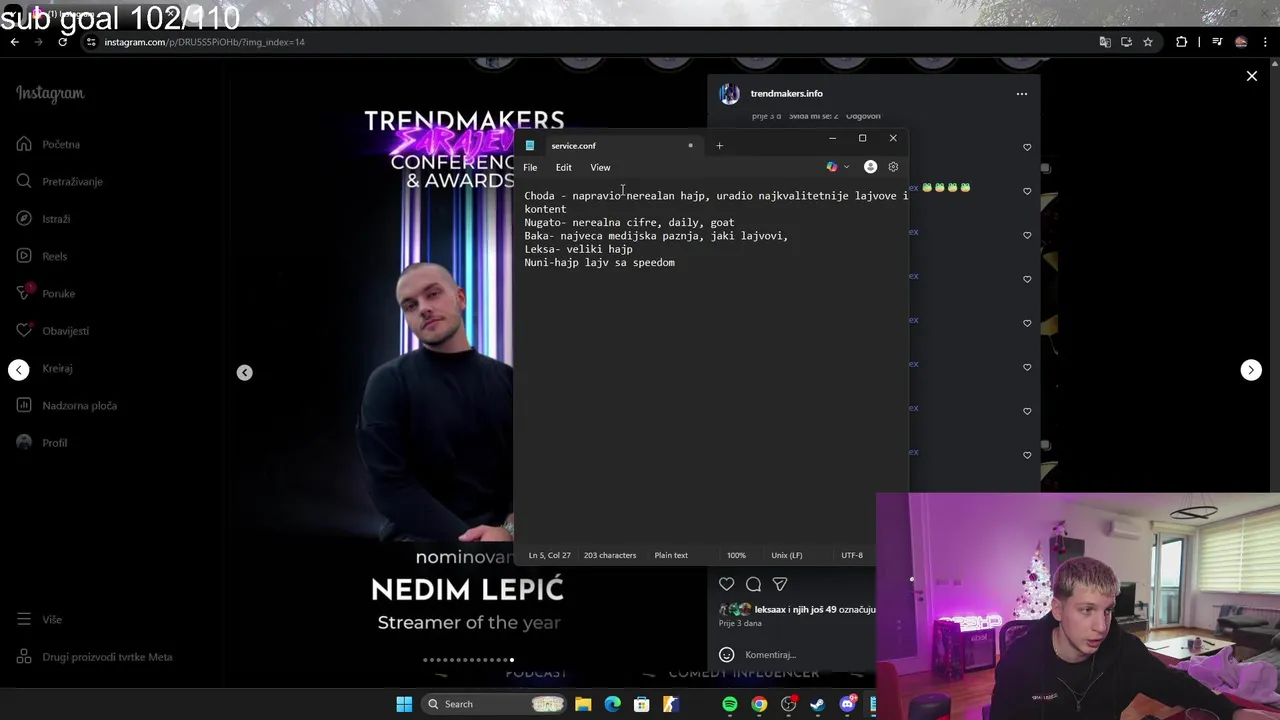Go back in the browser
Image resolution: width=1280 pixels, height=720 pixels.
click(x=14, y=42)
